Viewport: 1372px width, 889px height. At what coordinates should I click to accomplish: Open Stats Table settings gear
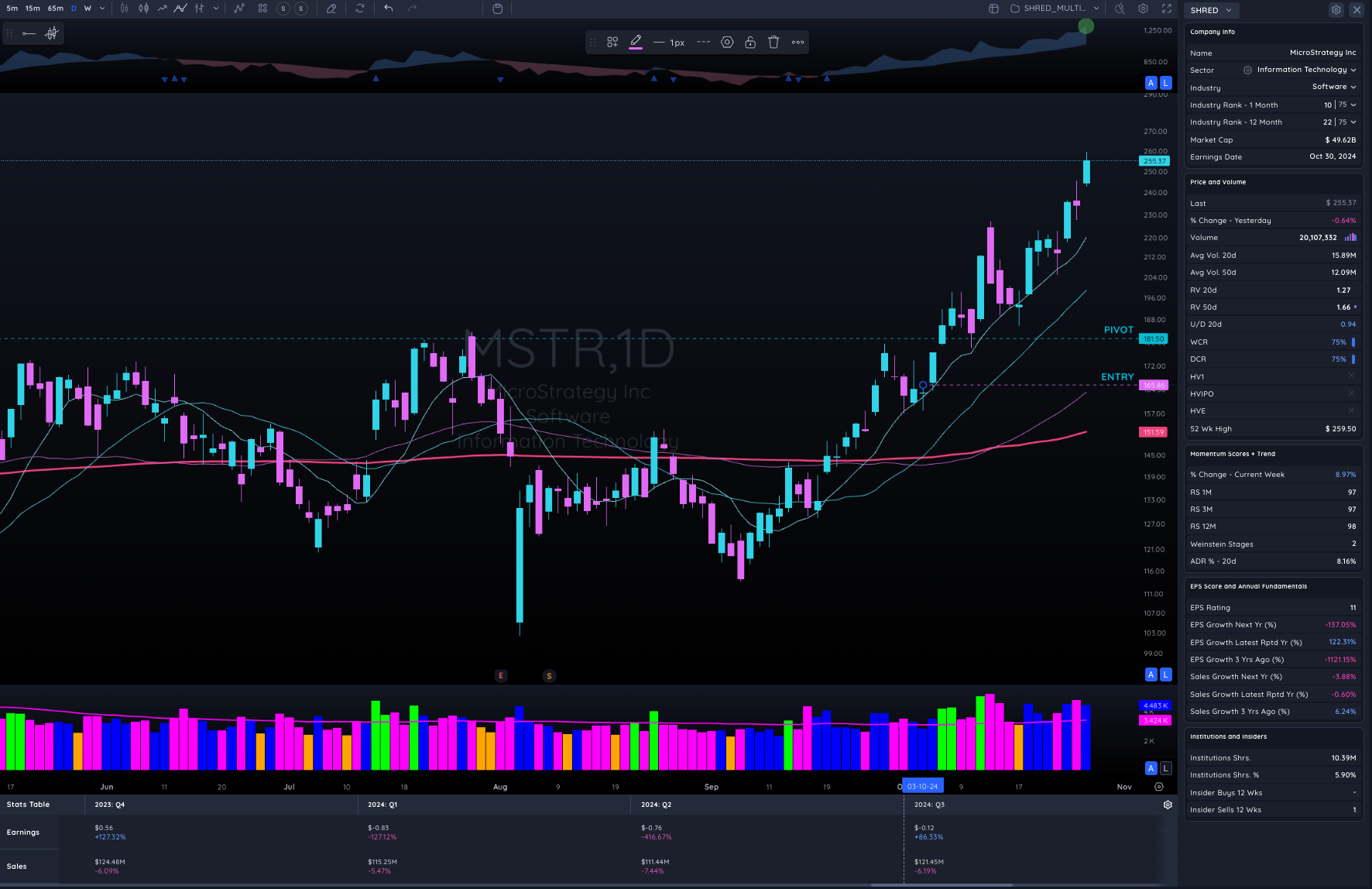[1168, 805]
